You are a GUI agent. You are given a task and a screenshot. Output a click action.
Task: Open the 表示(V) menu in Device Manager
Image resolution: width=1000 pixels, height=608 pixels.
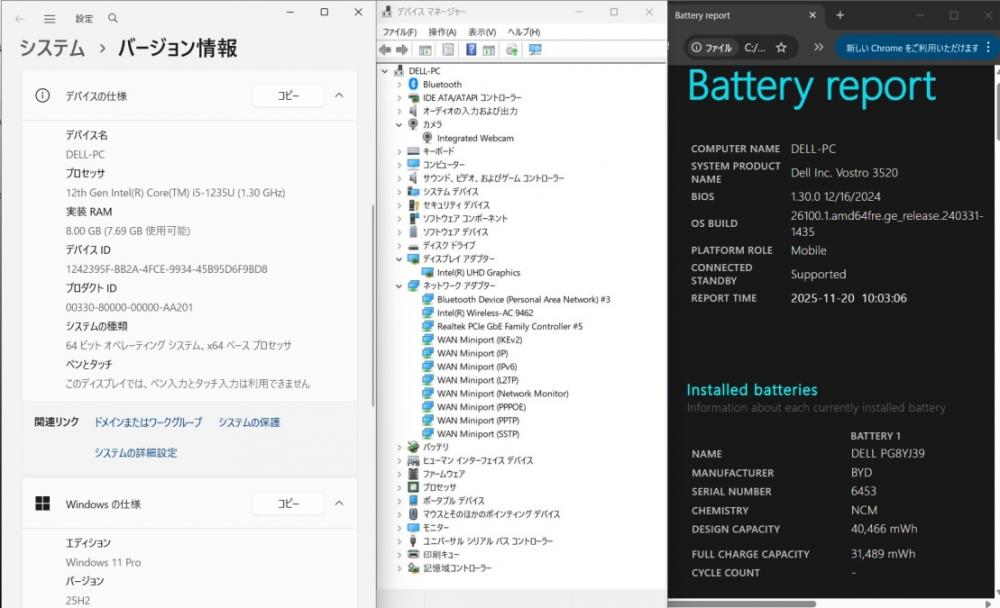pos(482,32)
